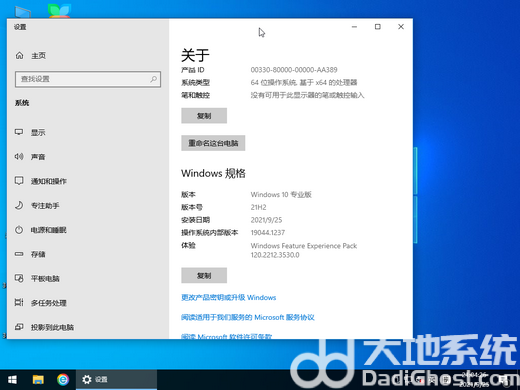Viewport: 520px width, 390px height.
Task: Click the 复制 button under device specifications
Action: pos(204,116)
